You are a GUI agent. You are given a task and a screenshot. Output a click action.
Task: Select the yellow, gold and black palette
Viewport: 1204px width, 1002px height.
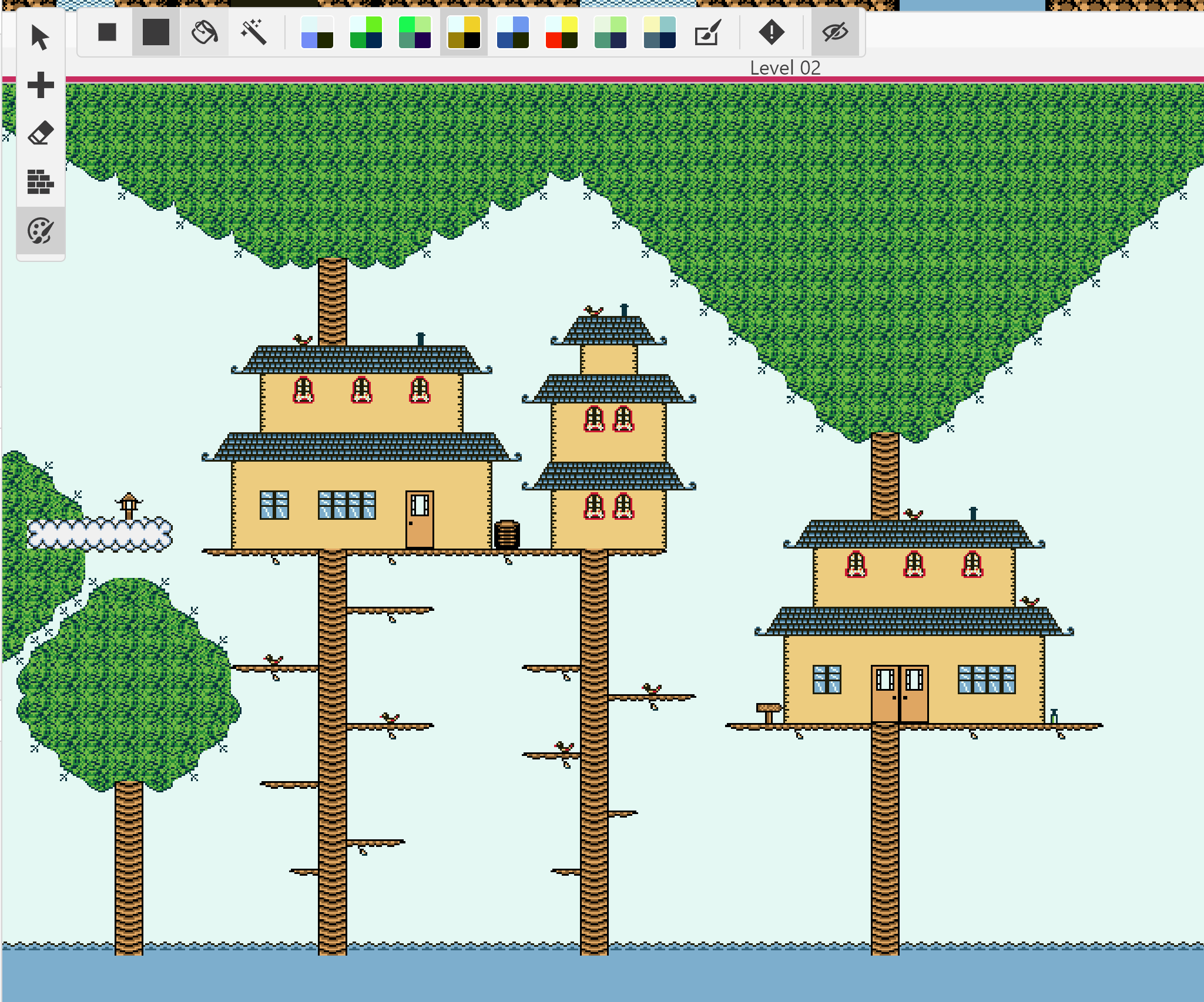click(x=464, y=32)
